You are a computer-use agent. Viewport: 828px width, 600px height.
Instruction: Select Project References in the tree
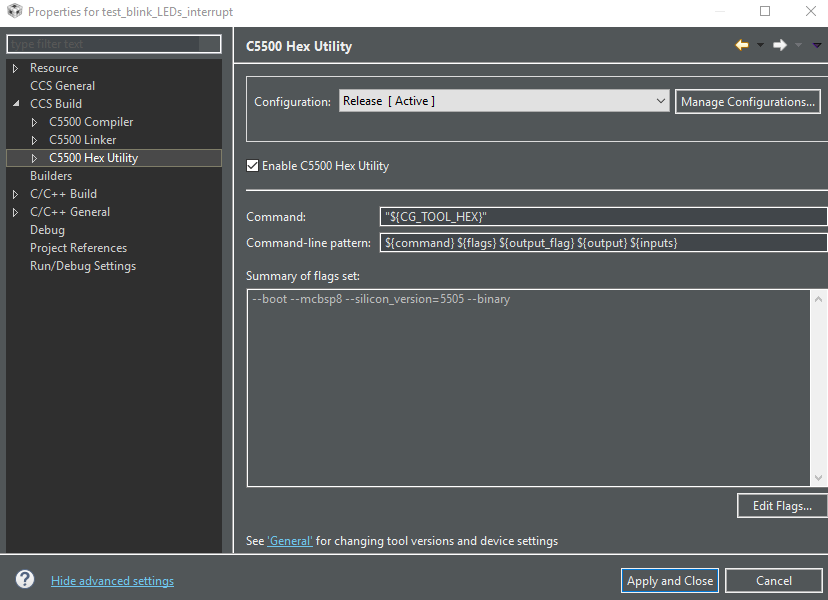pos(78,248)
